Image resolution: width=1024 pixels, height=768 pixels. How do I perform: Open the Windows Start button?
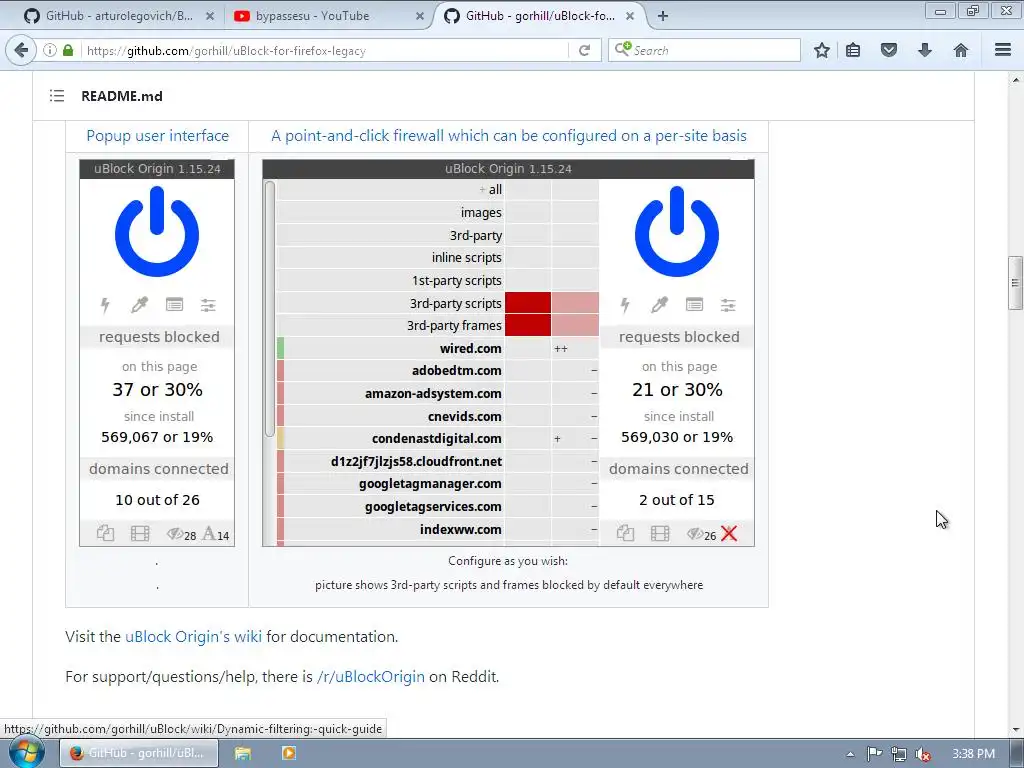[x=26, y=753]
